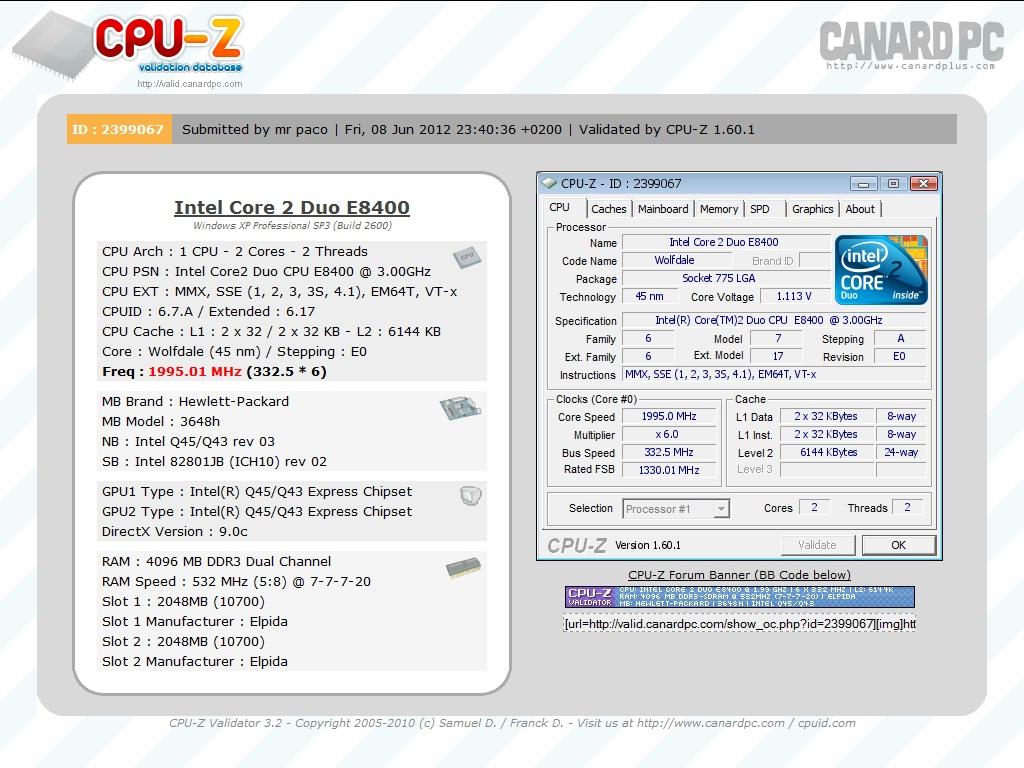Image resolution: width=1024 pixels, height=768 pixels.
Task: Click the GPU icon beside GPU1 Type
Action: click(x=470, y=496)
